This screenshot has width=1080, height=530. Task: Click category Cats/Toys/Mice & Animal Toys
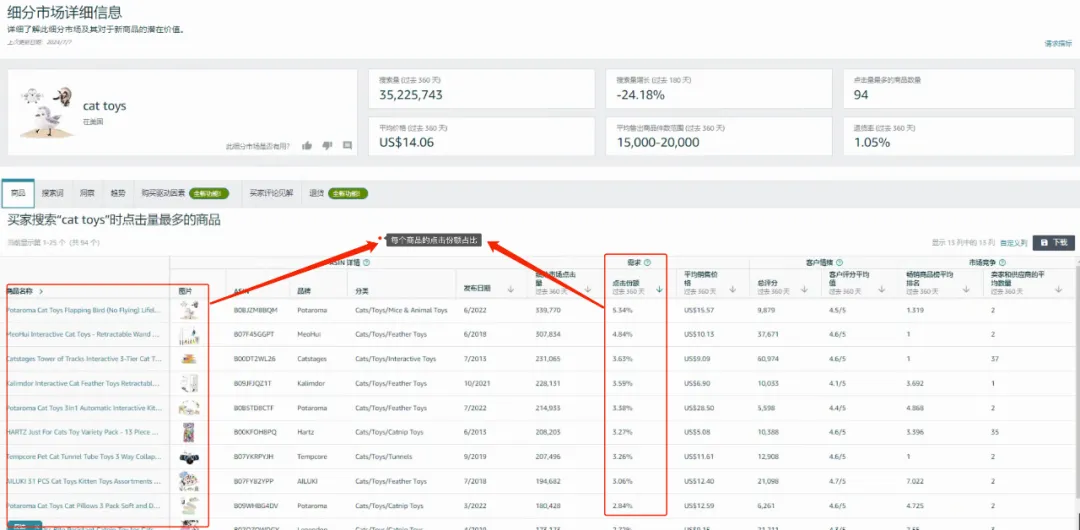tap(402, 310)
